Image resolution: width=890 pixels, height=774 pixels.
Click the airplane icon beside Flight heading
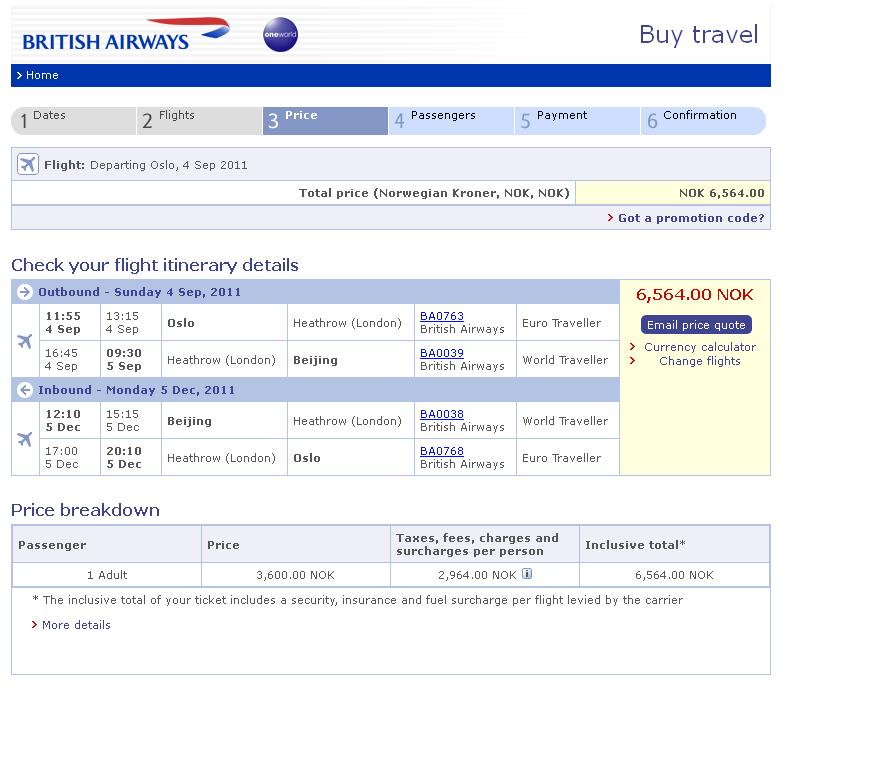click(27, 165)
